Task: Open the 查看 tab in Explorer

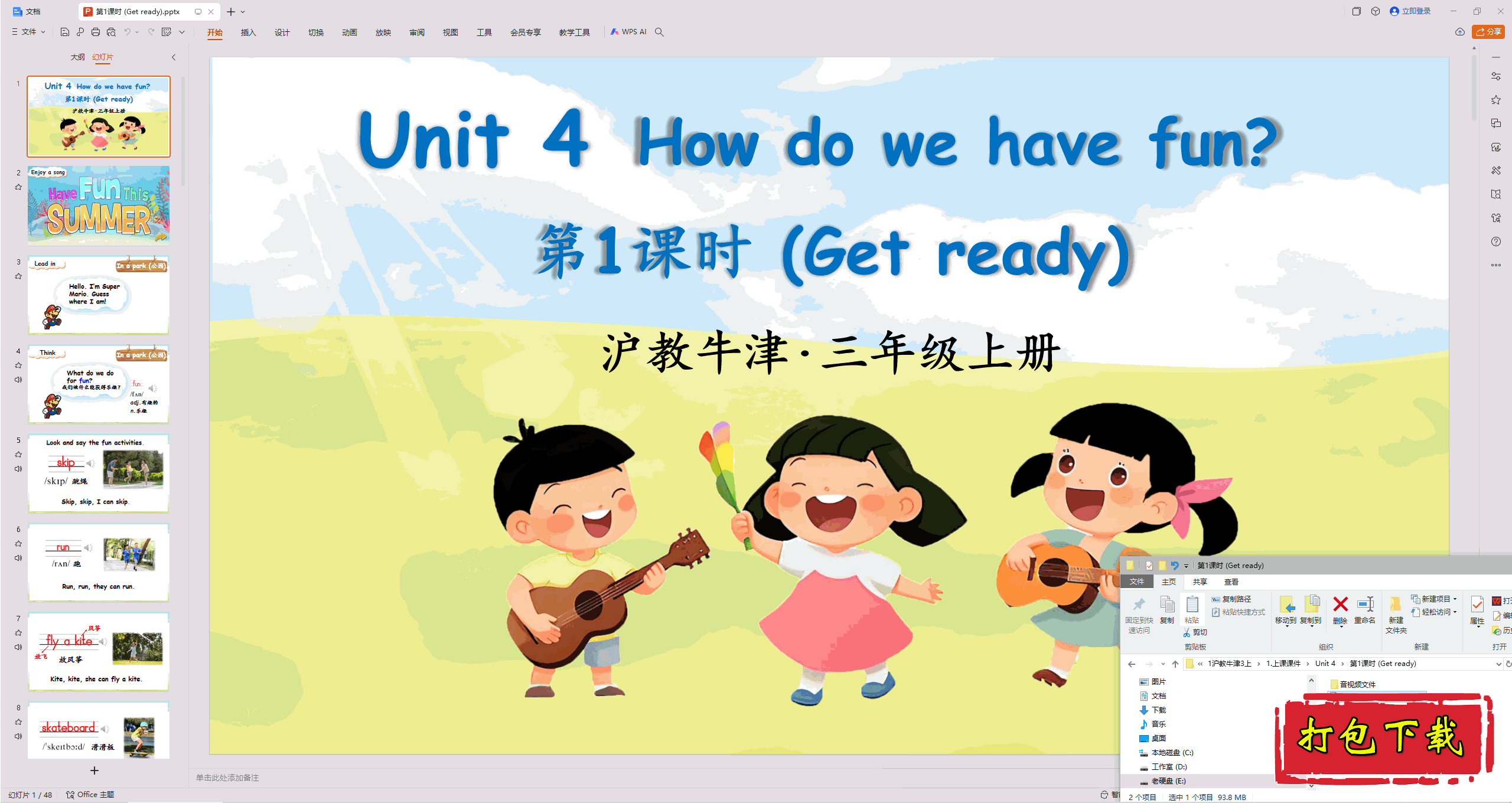Action: click(1231, 582)
